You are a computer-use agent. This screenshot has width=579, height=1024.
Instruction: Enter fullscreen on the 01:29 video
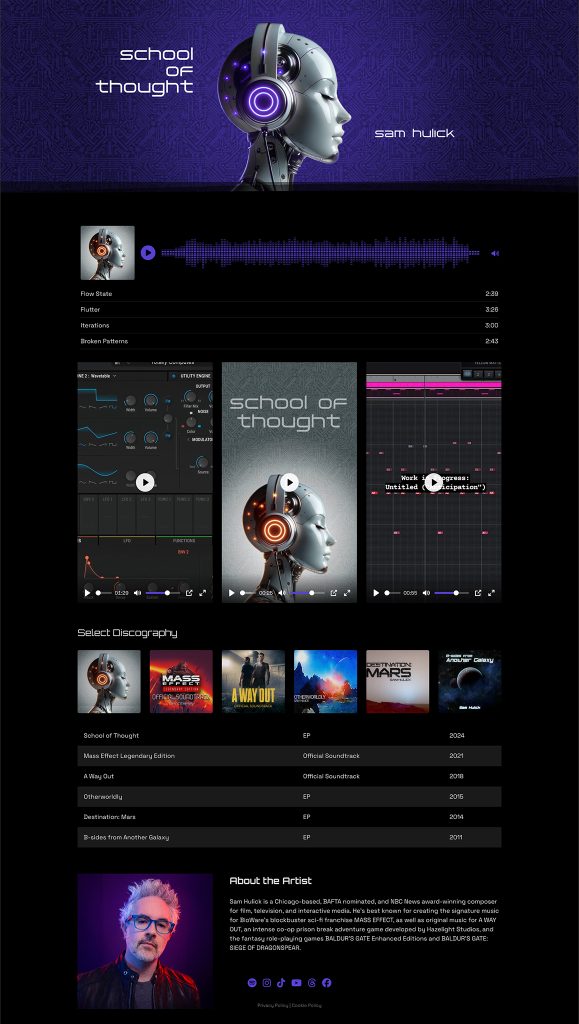coord(202,593)
